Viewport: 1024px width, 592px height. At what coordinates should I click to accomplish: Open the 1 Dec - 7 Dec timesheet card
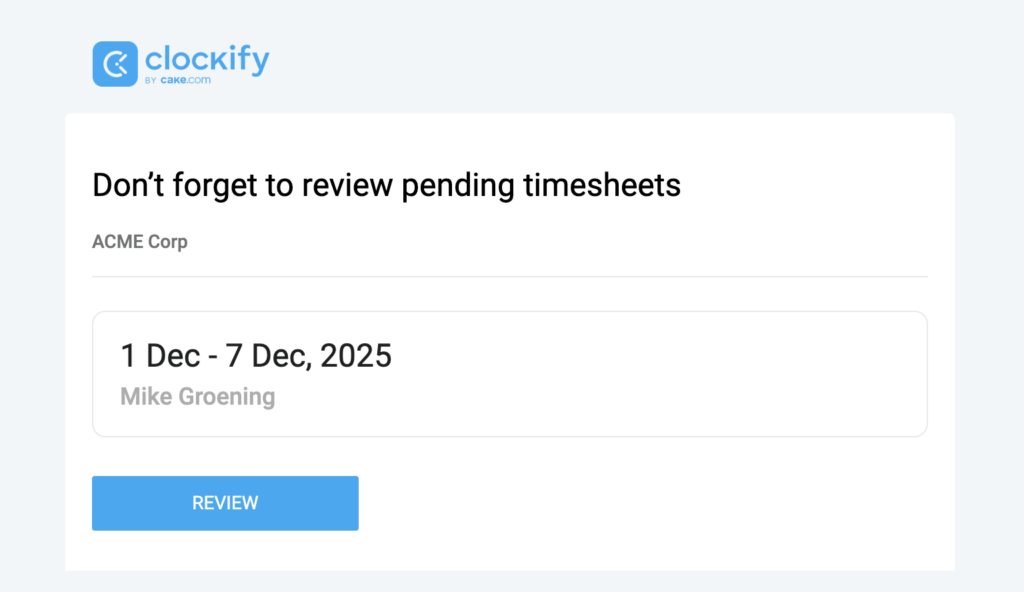pyautogui.click(x=509, y=373)
